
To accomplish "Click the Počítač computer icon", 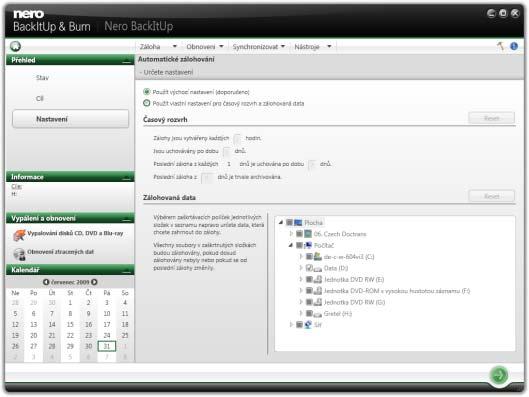I will pos(308,245).
